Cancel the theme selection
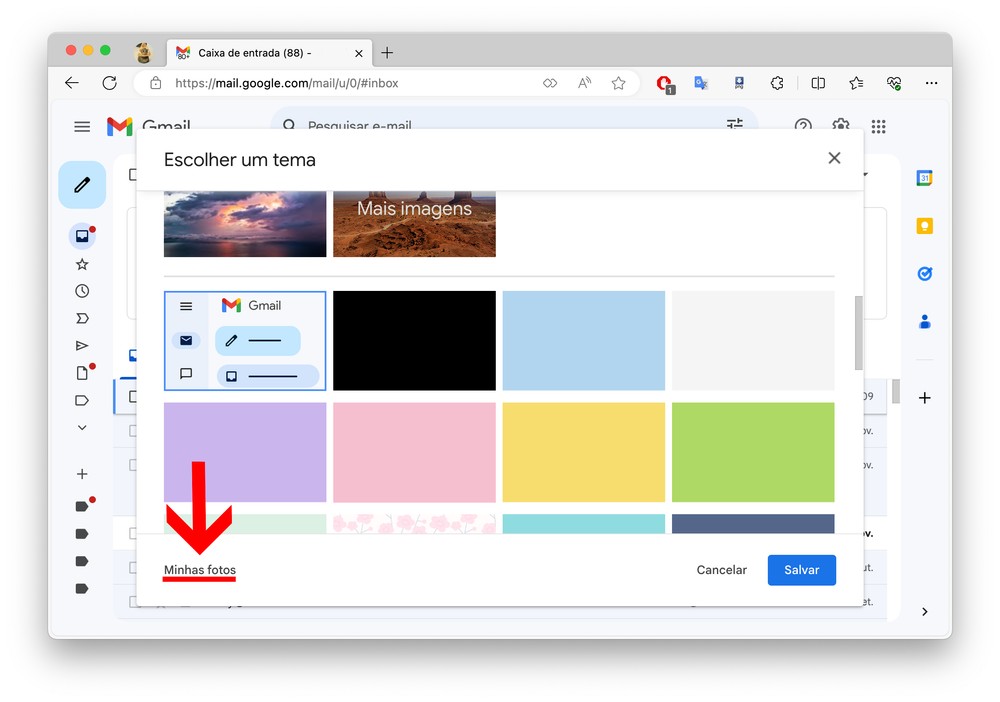The width and height of the screenshot is (1000, 702). tap(721, 569)
